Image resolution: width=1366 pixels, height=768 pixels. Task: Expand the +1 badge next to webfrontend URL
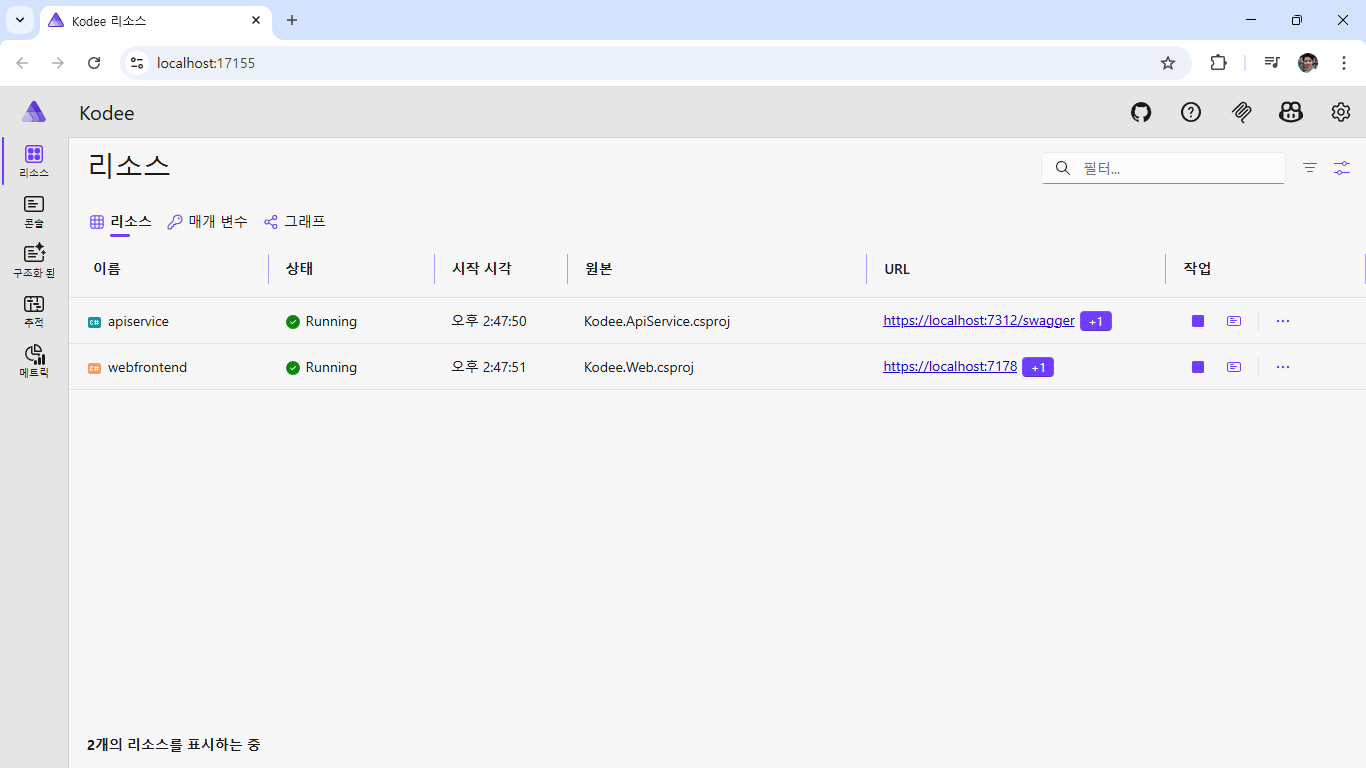(x=1038, y=367)
